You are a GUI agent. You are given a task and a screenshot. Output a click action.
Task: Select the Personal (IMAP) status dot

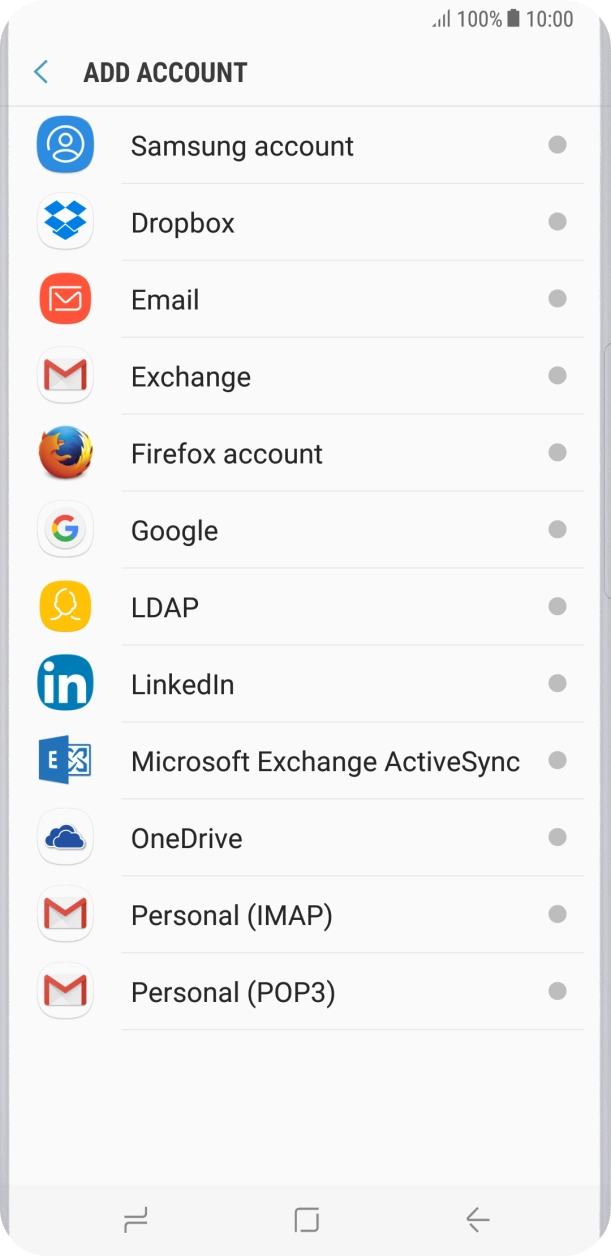[x=557, y=914]
